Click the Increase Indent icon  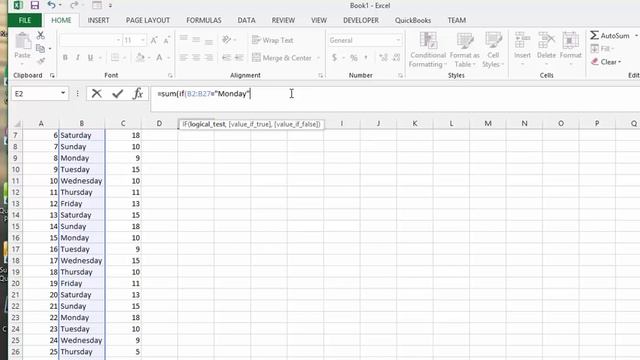click(x=239, y=58)
